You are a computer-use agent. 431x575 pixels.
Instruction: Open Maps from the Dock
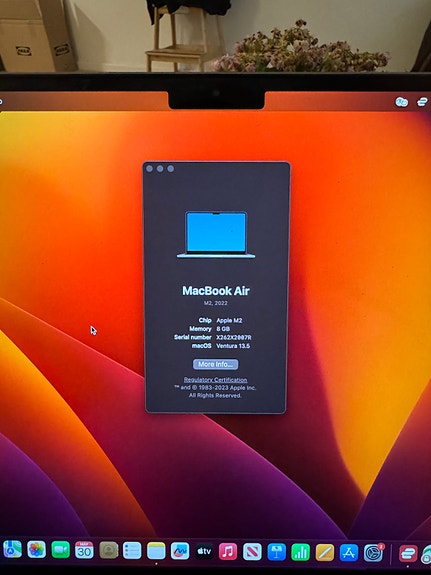pyautogui.click(x=12, y=550)
